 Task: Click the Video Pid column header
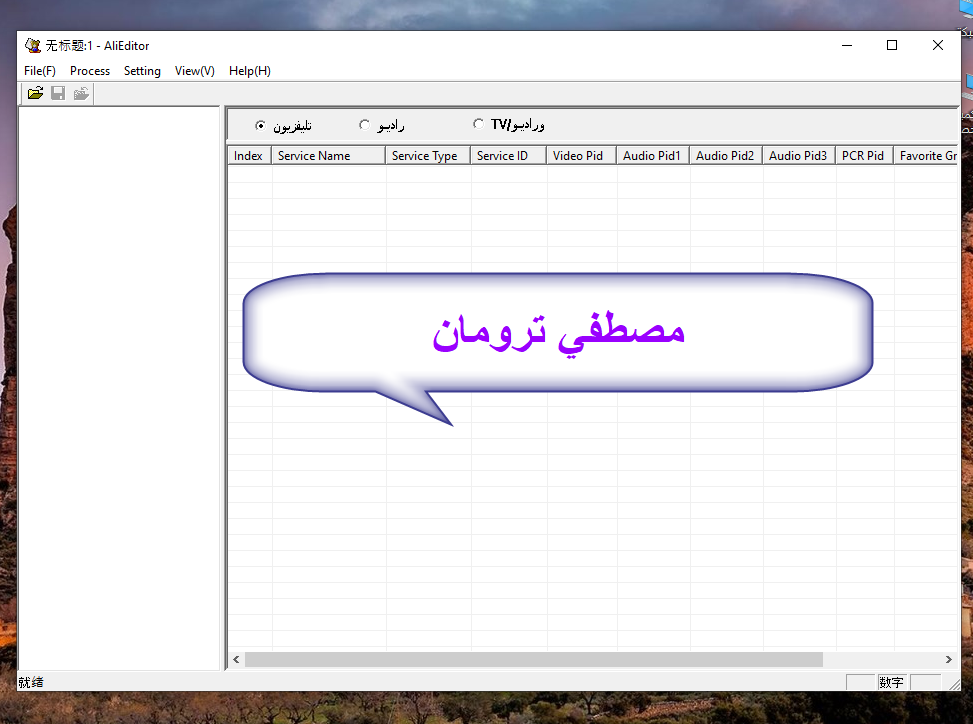[x=580, y=156]
